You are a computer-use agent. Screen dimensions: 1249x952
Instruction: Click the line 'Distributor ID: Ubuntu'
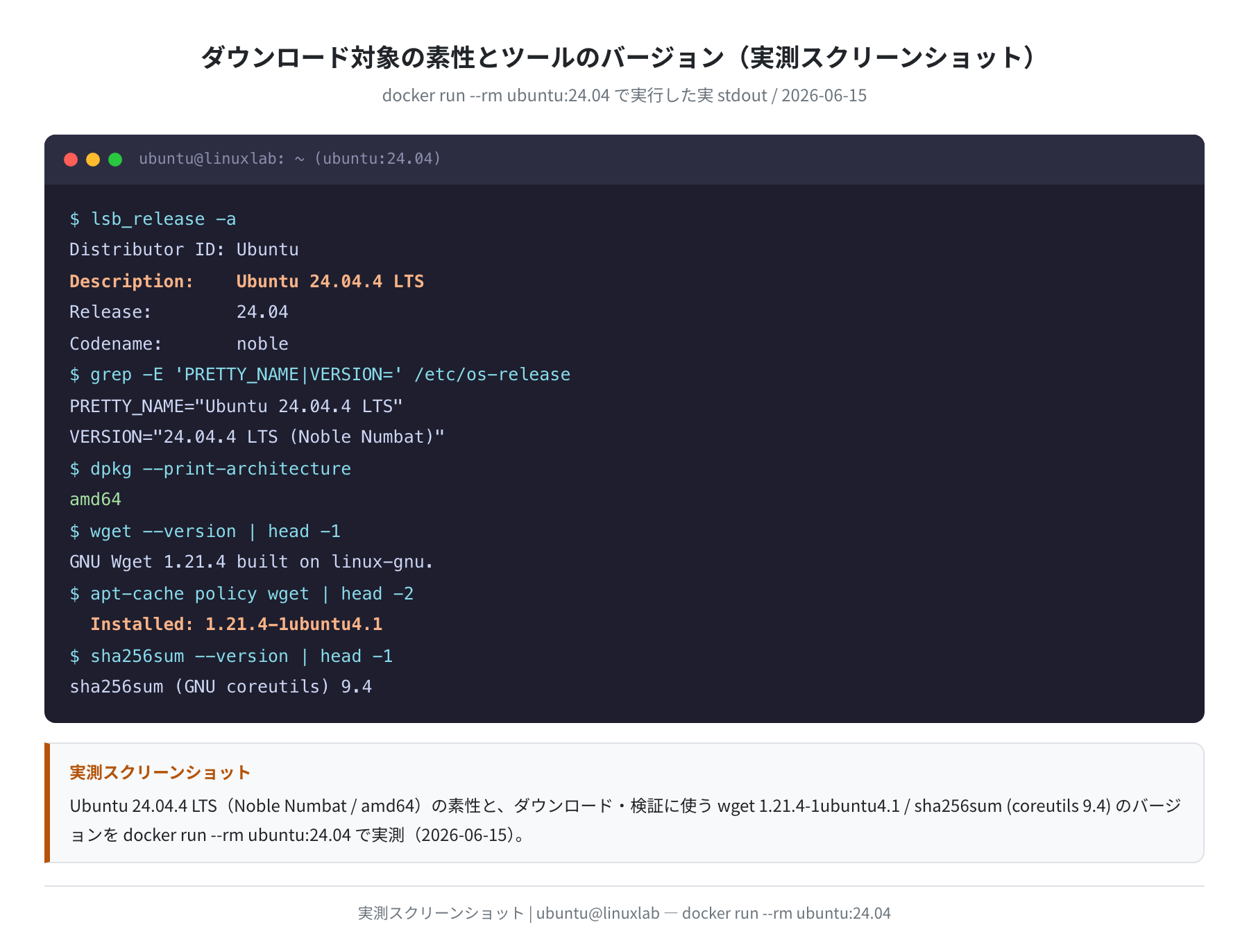184,250
